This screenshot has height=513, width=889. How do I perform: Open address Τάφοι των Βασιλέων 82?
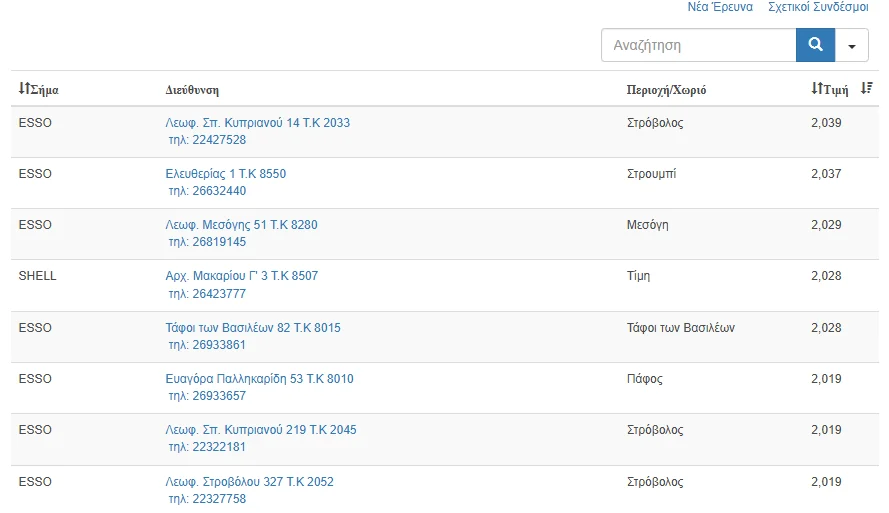(253, 328)
